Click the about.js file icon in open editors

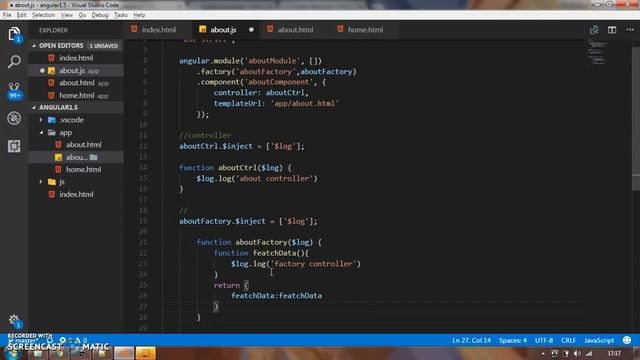(x=51, y=71)
